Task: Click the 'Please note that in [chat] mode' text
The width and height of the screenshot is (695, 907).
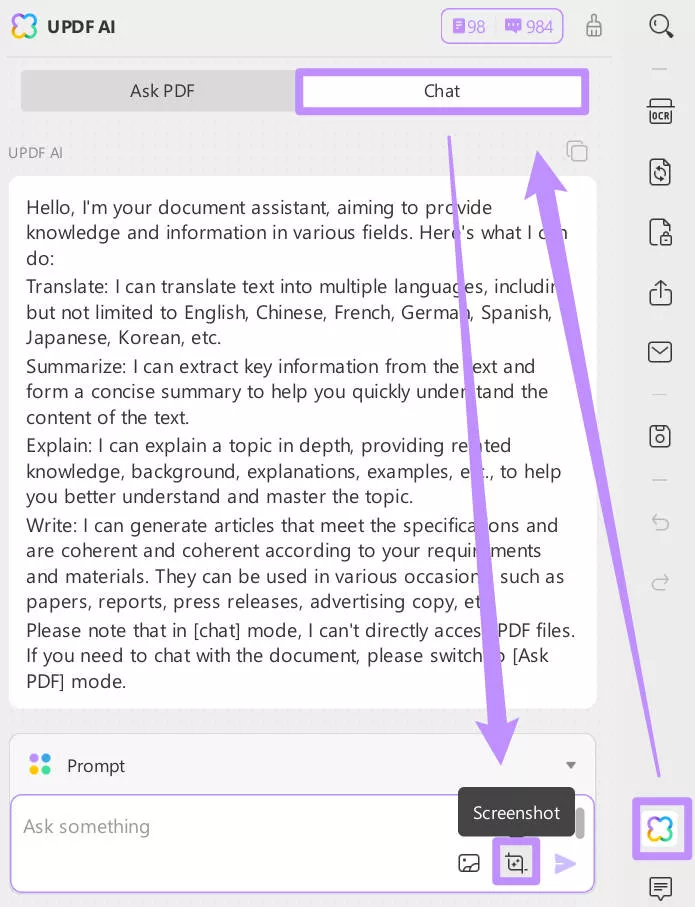Action: pos(301,655)
